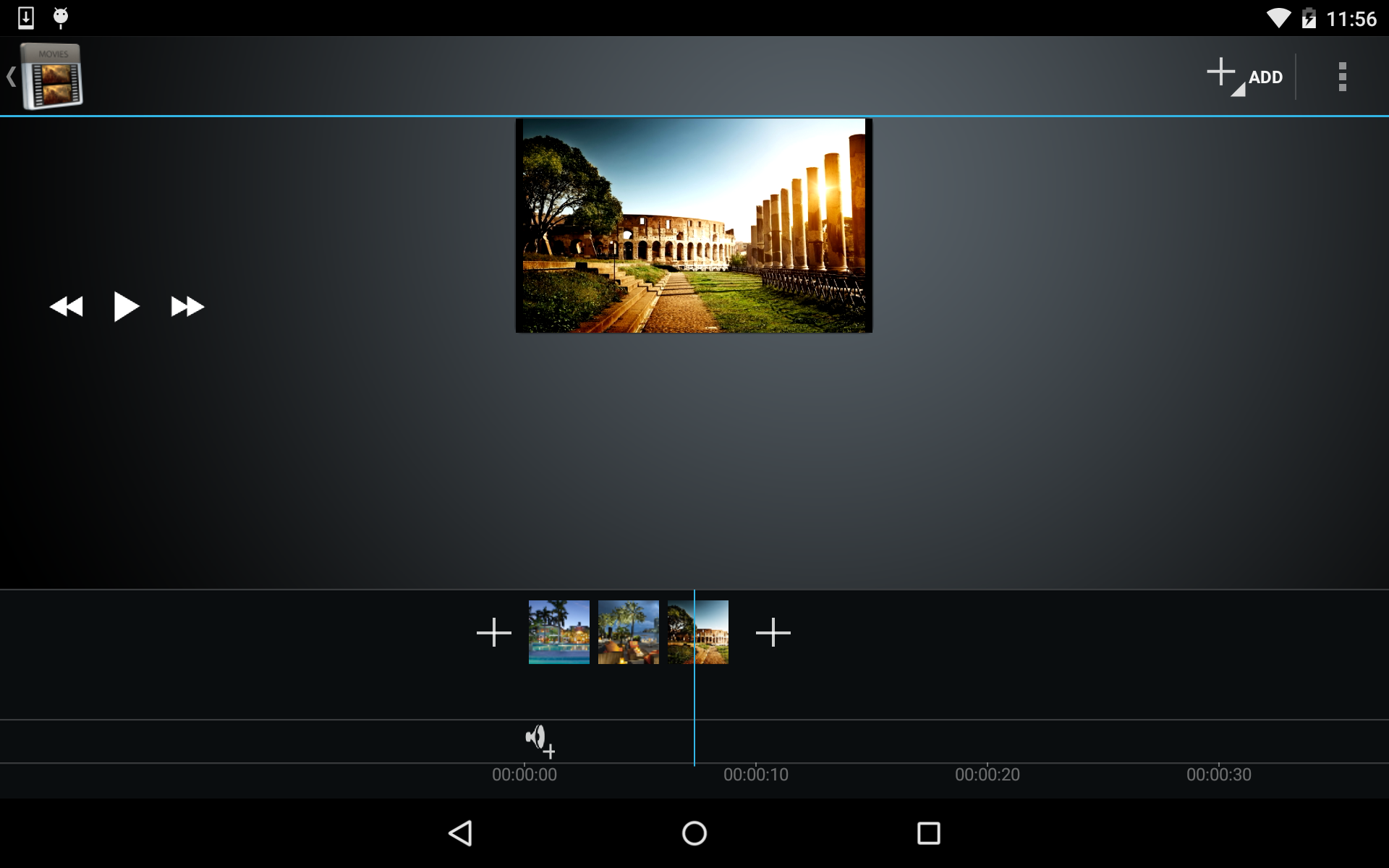Click plus icon before the first clip
The height and width of the screenshot is (868, 1389).
(494, 632)
